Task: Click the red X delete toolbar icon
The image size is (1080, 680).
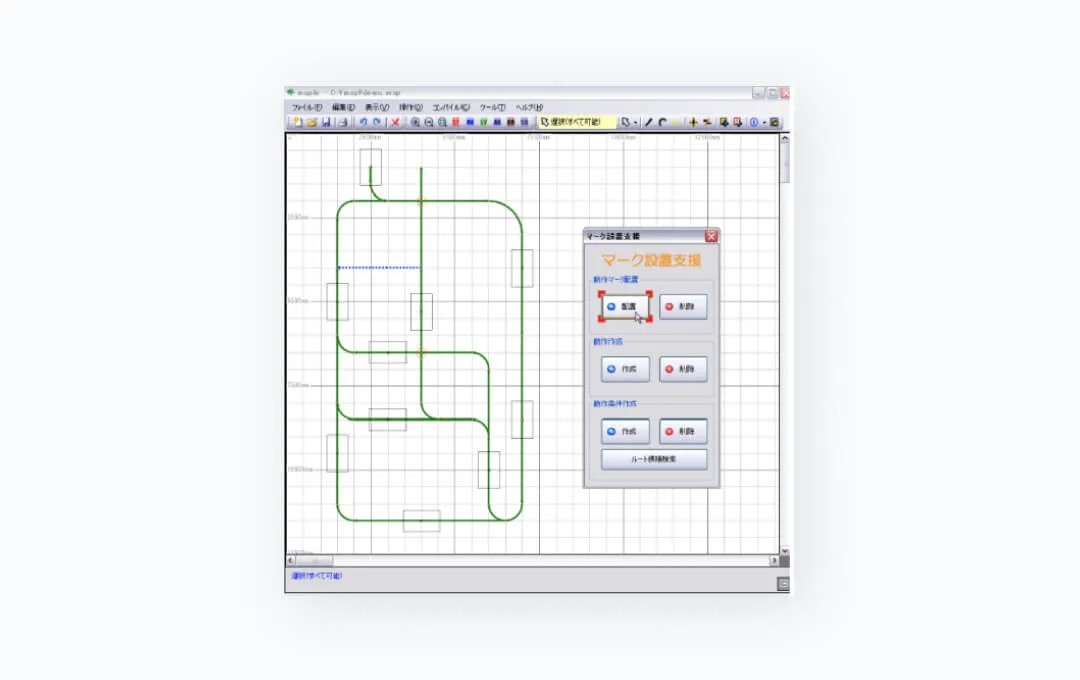Action: (396, 122)
